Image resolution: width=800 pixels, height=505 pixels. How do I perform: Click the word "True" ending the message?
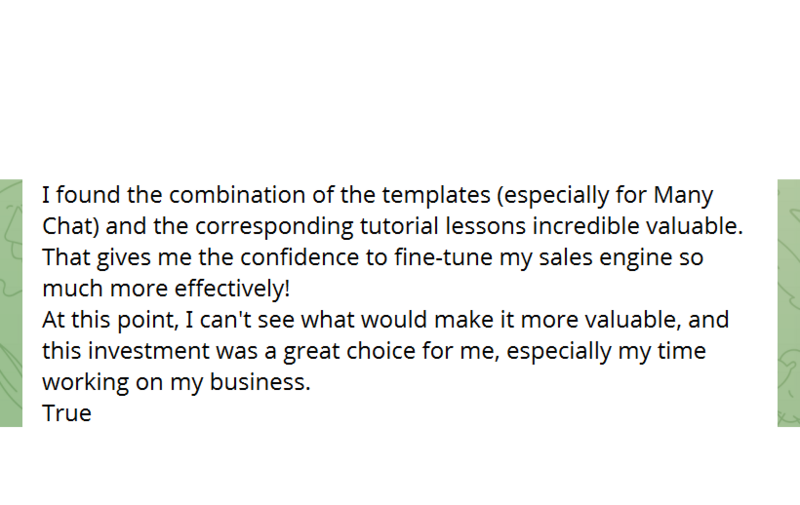(x=66, y=413)
